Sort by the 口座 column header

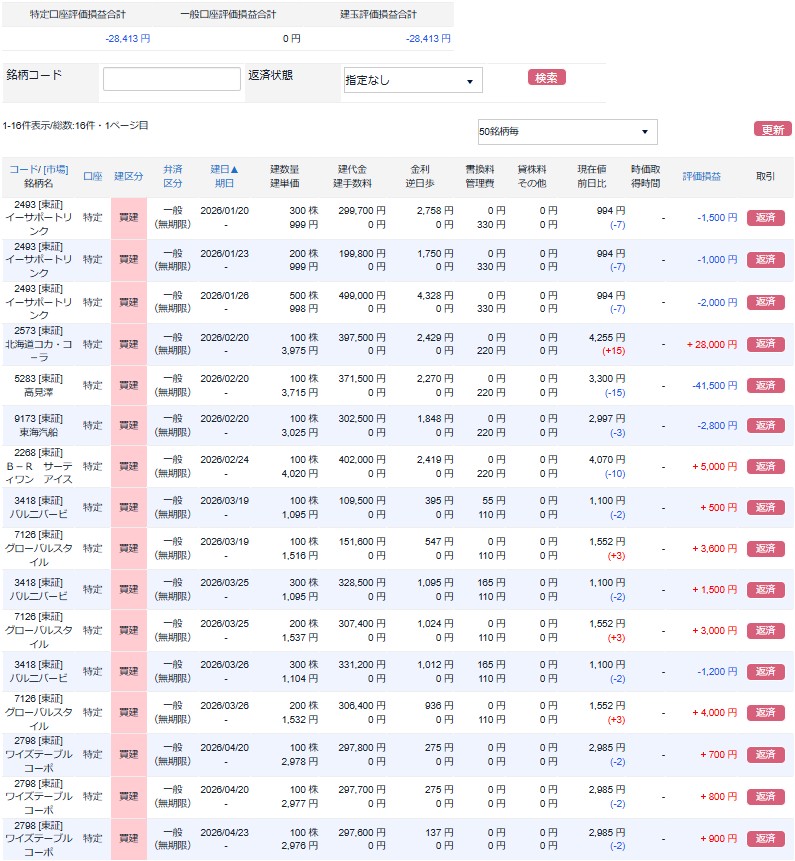(92, 176)
